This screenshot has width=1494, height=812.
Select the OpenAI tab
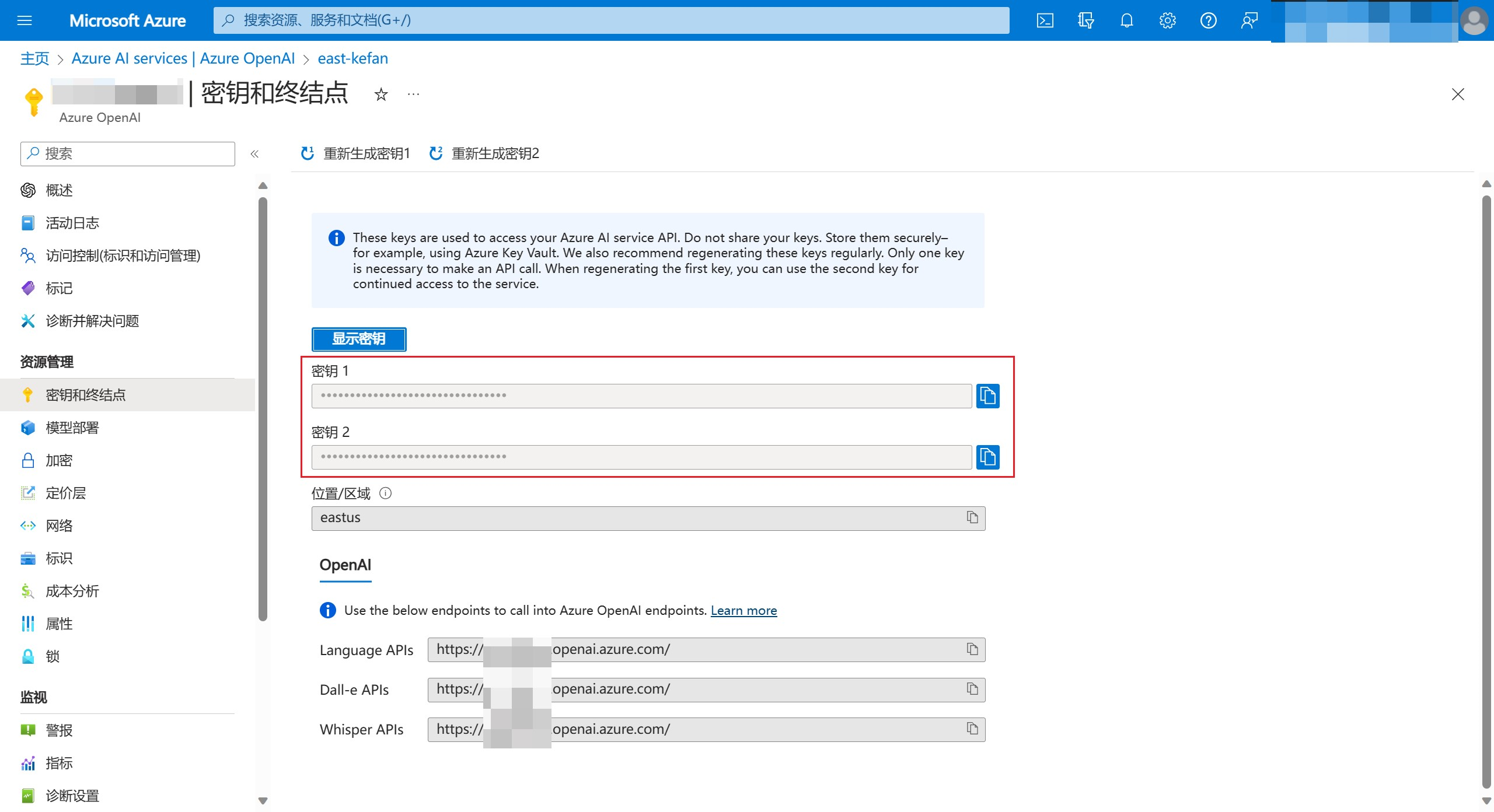(x=345, y=565)
